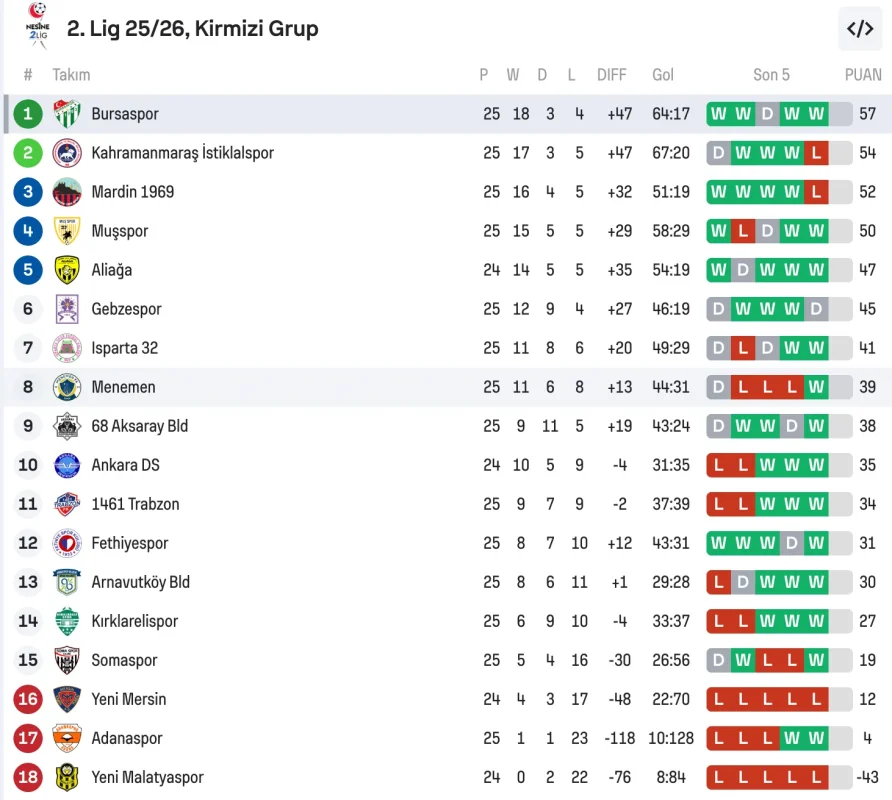Click the DIFF column header
This screenshot has height=800, width=892.
[611, 75]
